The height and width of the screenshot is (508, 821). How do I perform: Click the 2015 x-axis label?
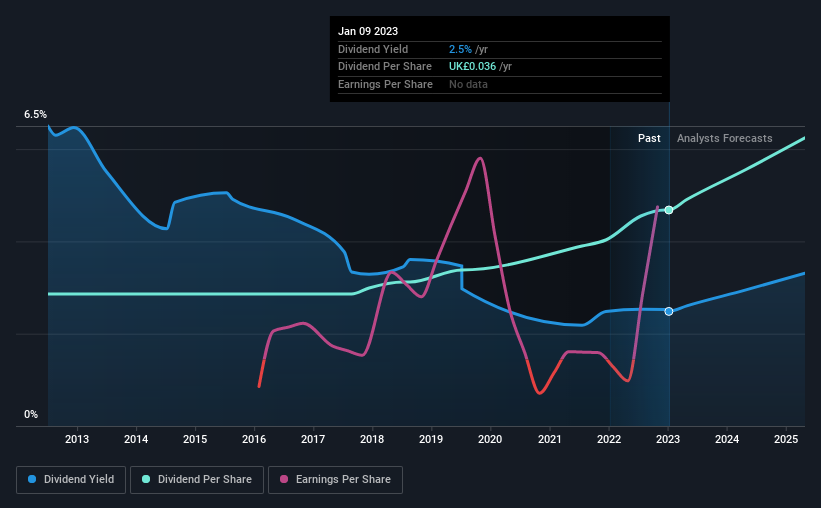(195, 439)
